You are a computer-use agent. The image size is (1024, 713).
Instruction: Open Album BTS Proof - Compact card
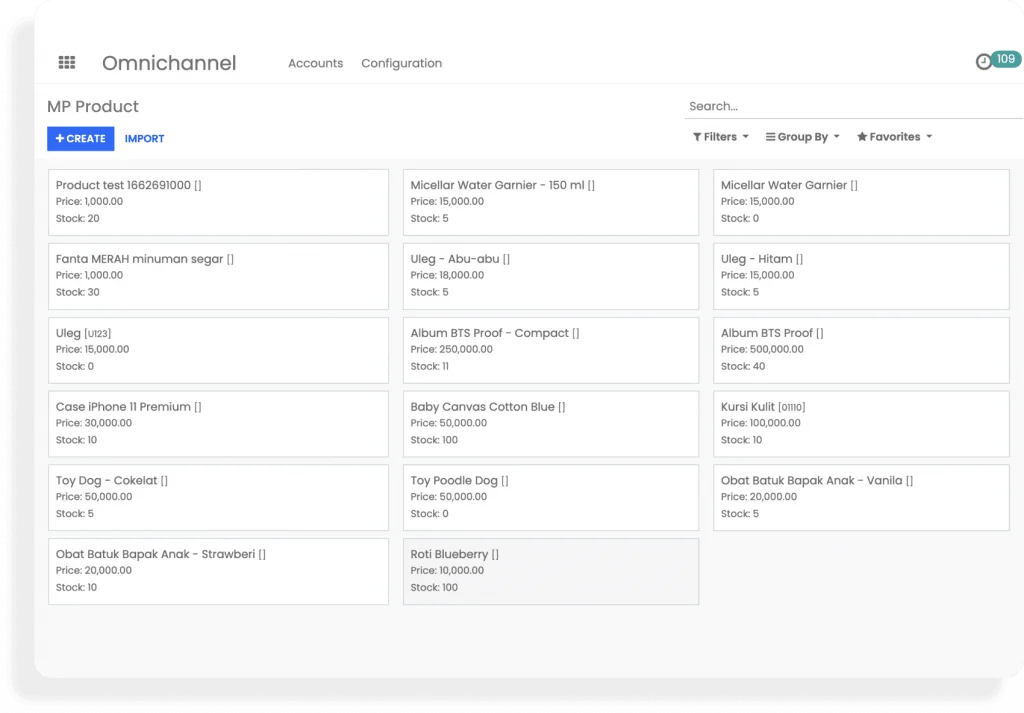551,350
